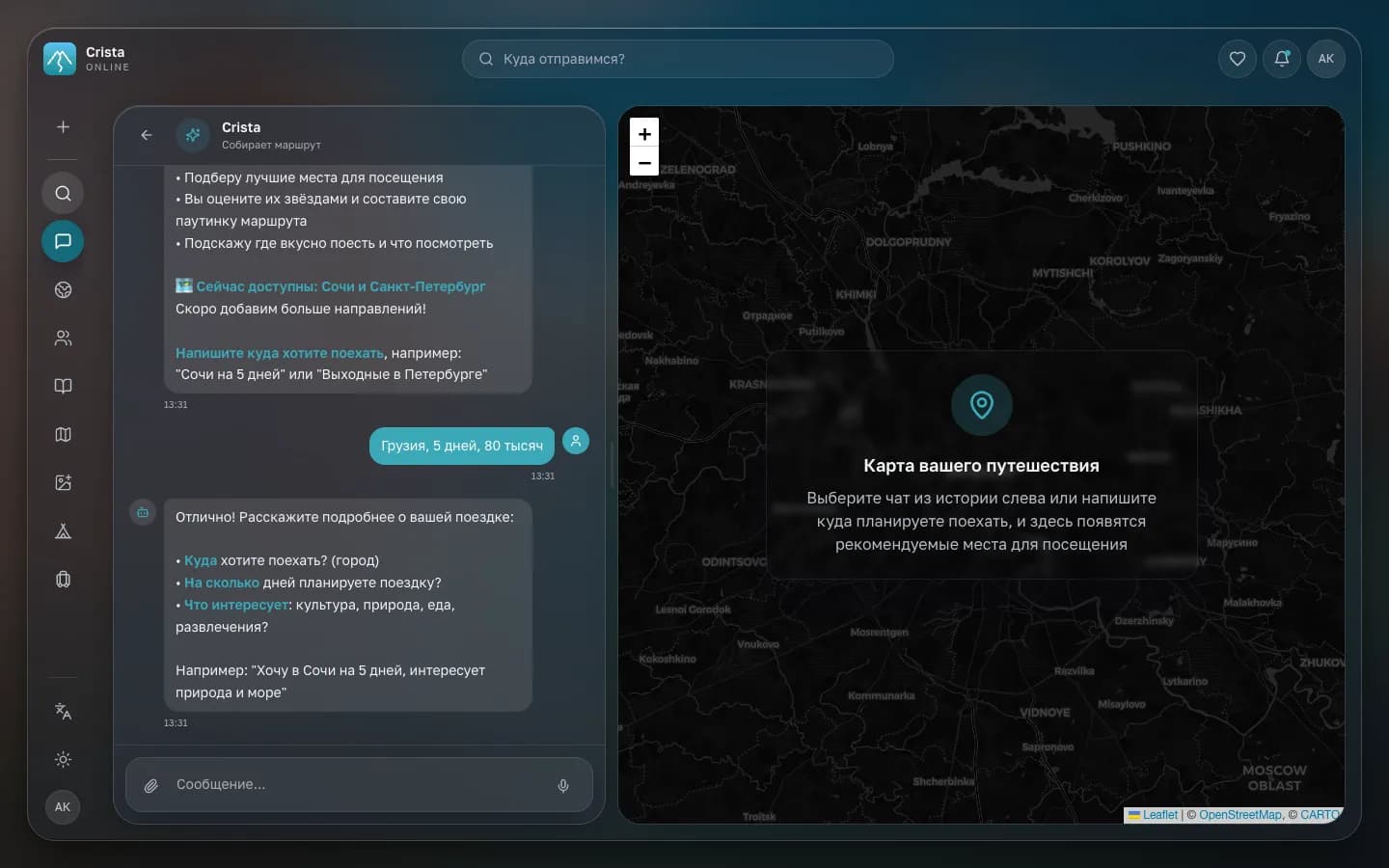1389x868 pixels.
Task: Open the Leaflet attribution link
Action: point(1159,815)
